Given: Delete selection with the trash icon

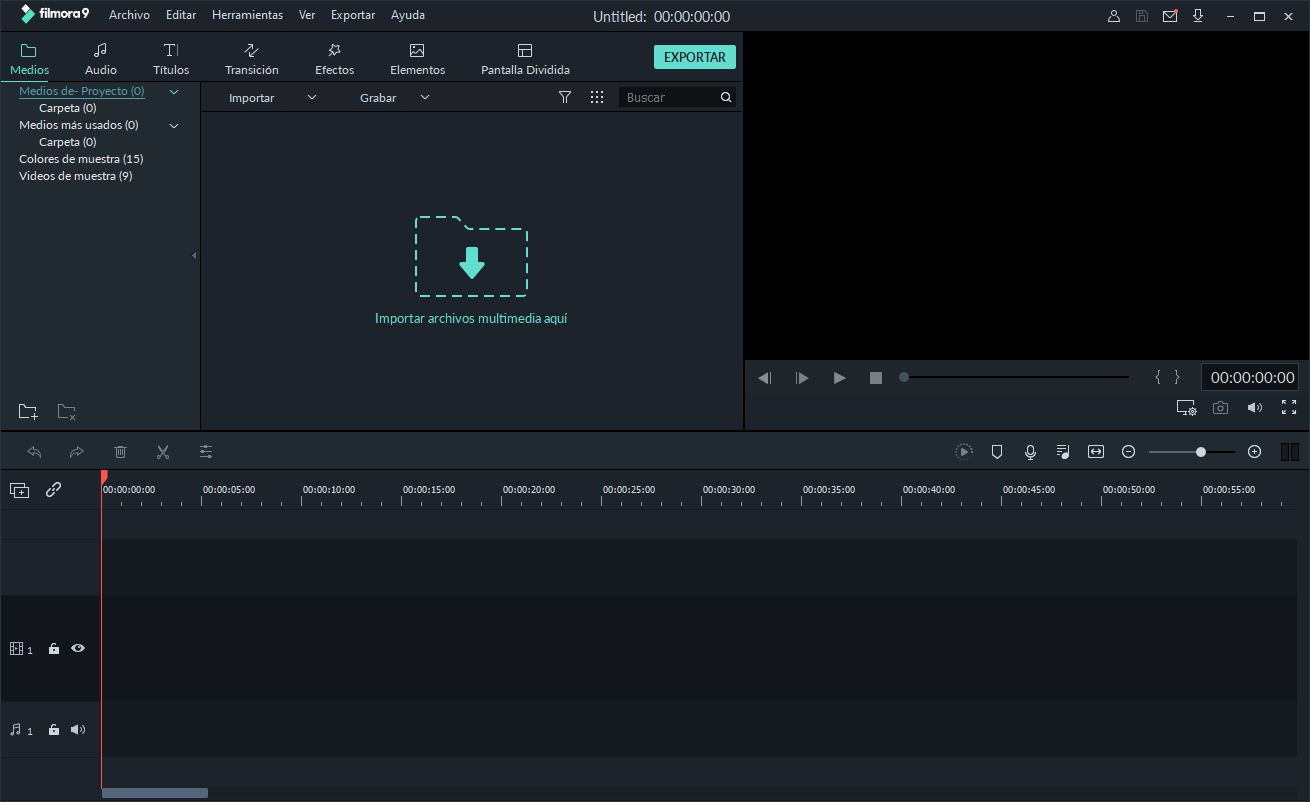Looking at the screenshot, I should coord(120,451).
